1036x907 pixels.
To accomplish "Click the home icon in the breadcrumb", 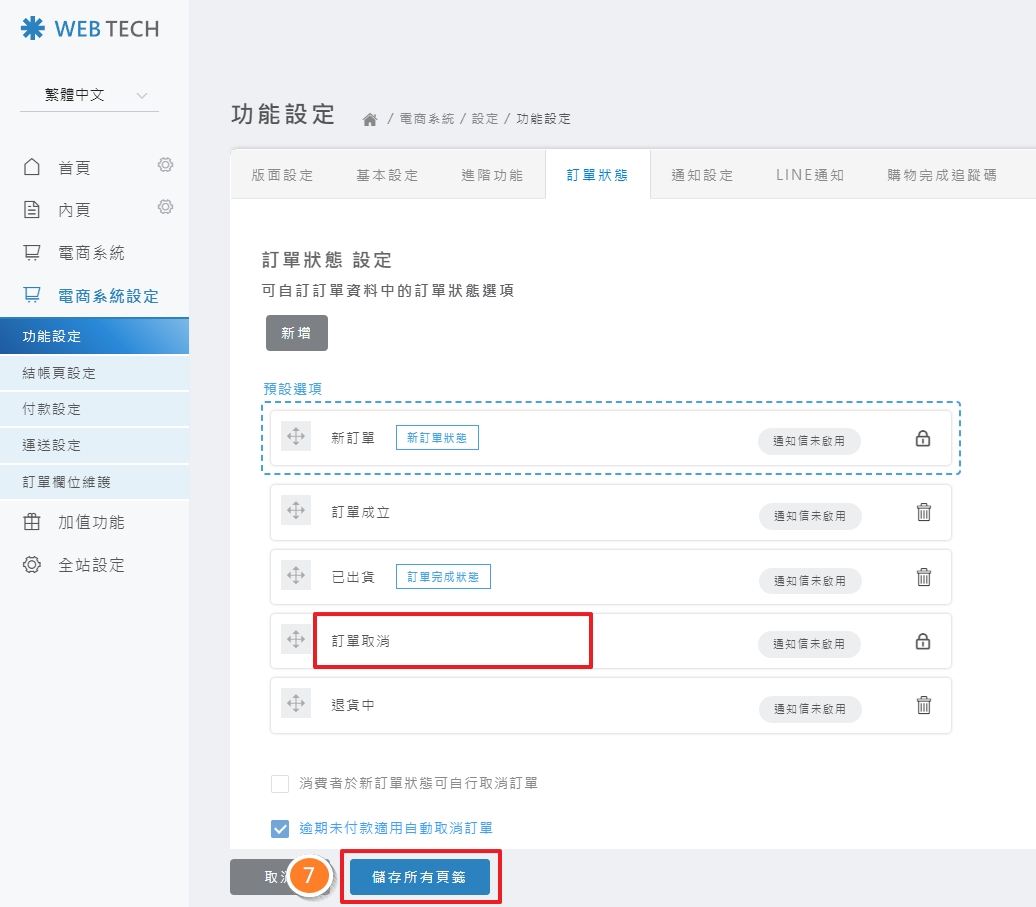I will click(x=370, y=119).
